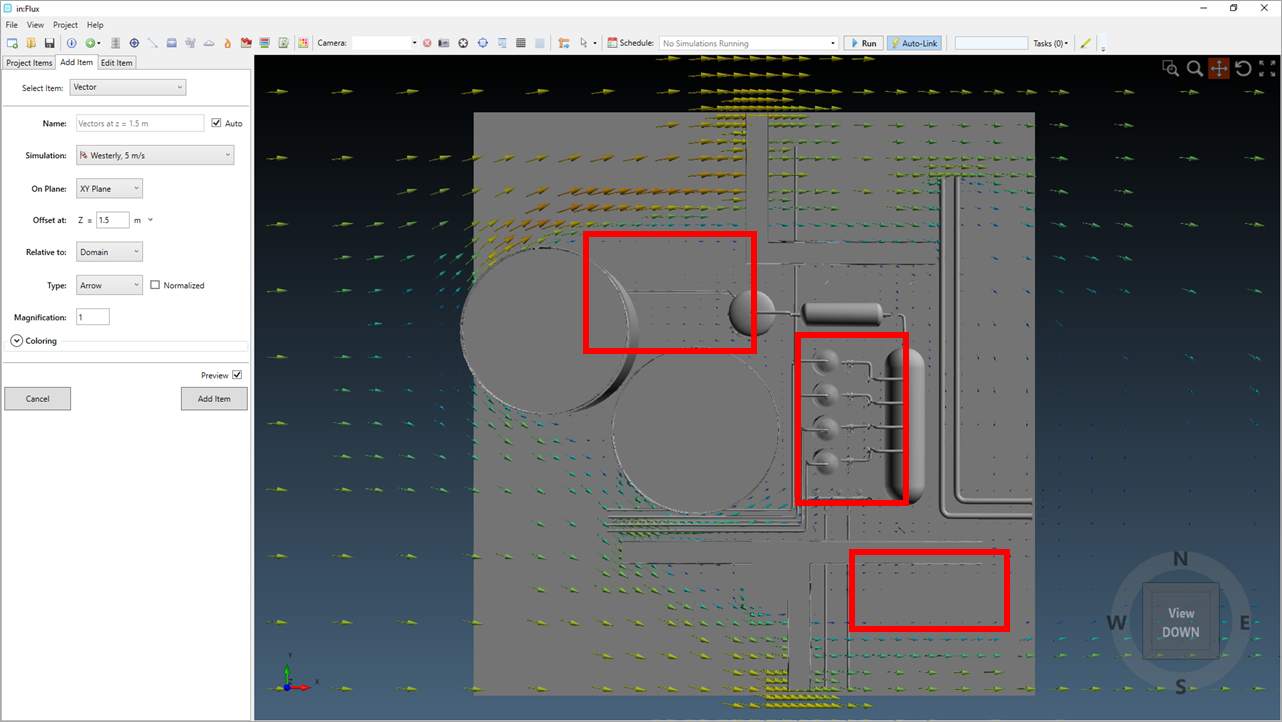Click the Cancel button

pos(37,399)
